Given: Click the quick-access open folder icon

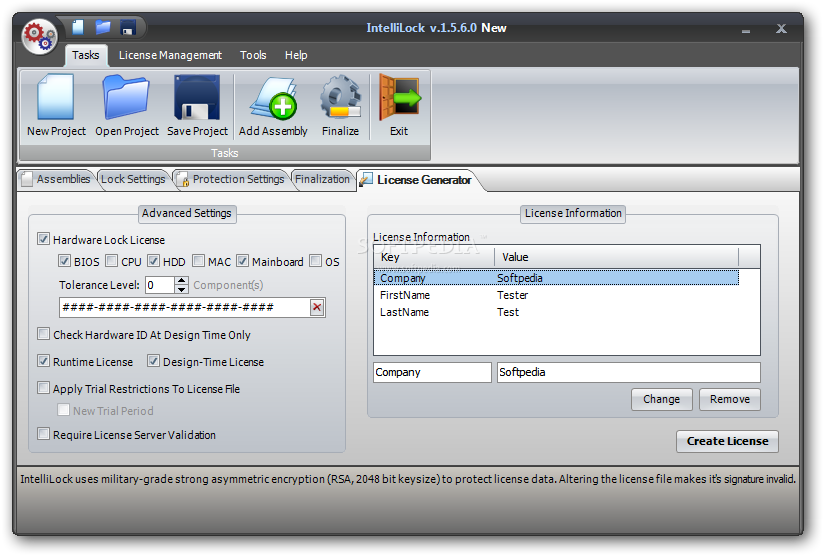Looking at the screenshot, I should tap(103, 27).
